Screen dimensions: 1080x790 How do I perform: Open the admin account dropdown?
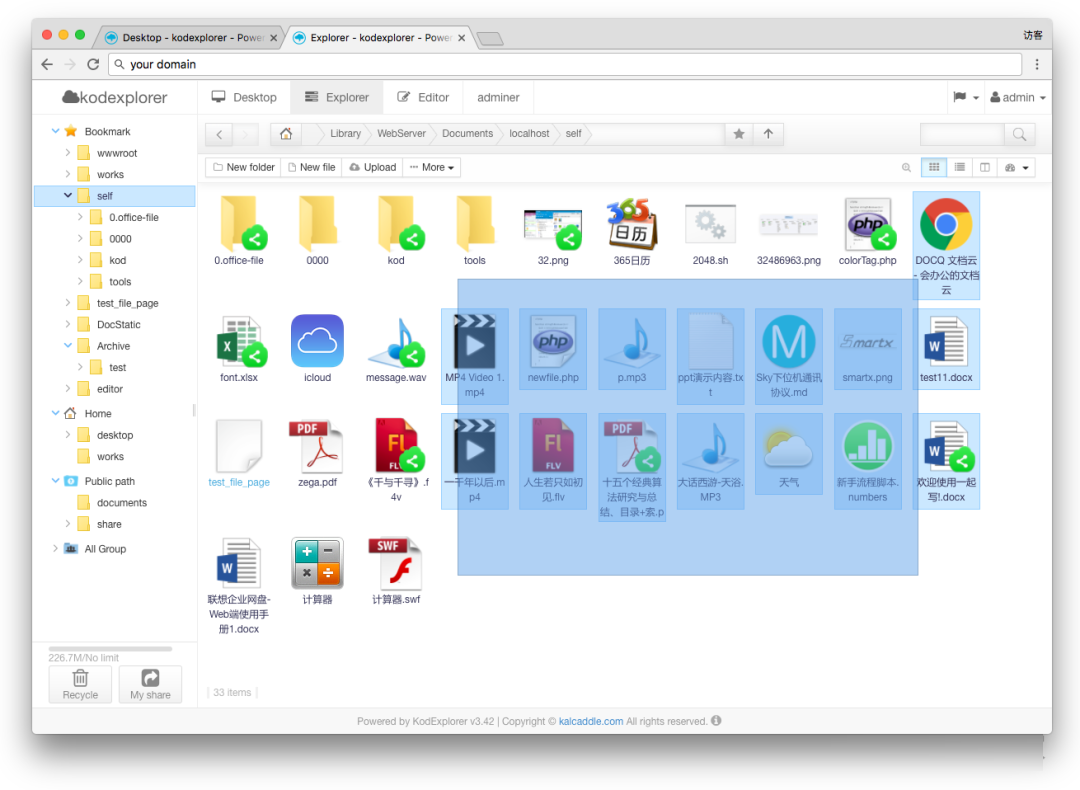tap(1017, 97)
